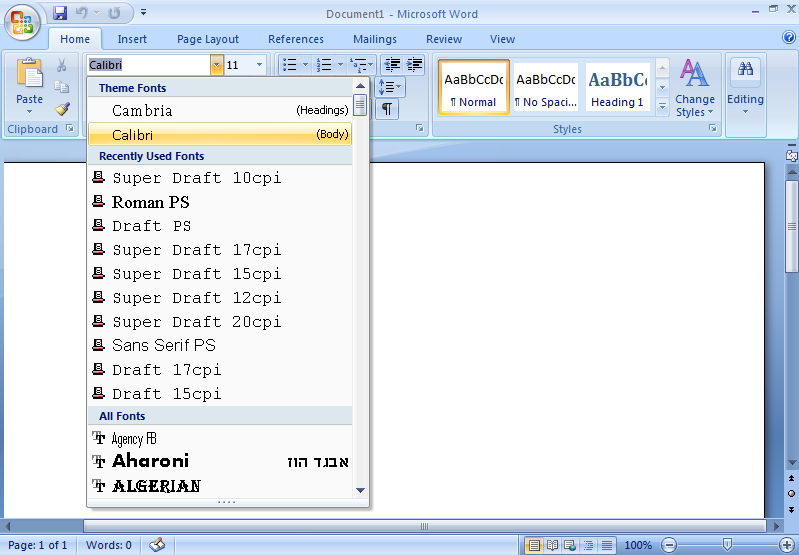This screenshot has height=555, width=799.
Task: Open the Page Layout ribbon tab
Action: point(208,39)
